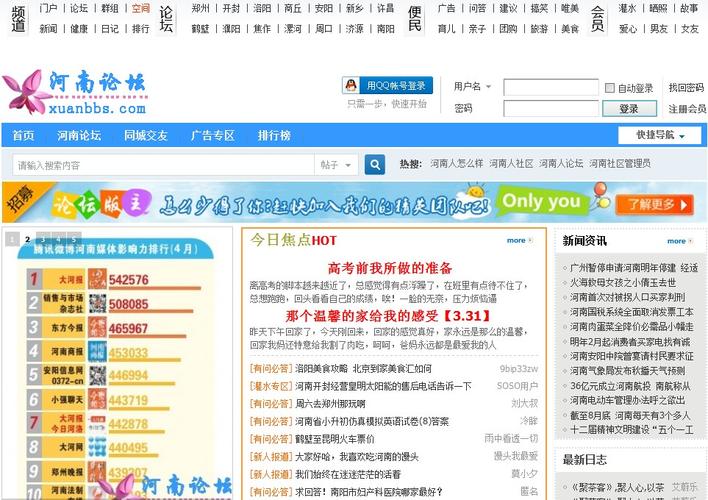Select slideshow page 5 indicator
The image size is (708, 500).
click(74, 239)
